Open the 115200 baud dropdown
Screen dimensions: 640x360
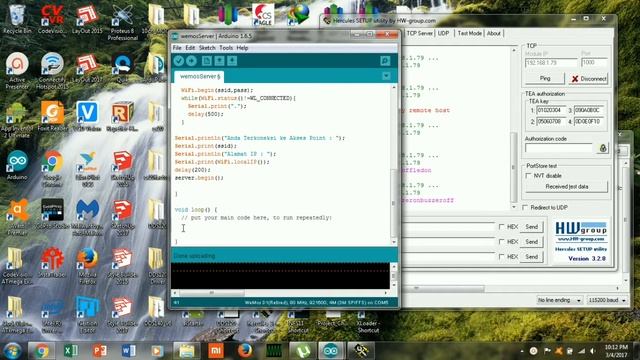coord(607,300)
